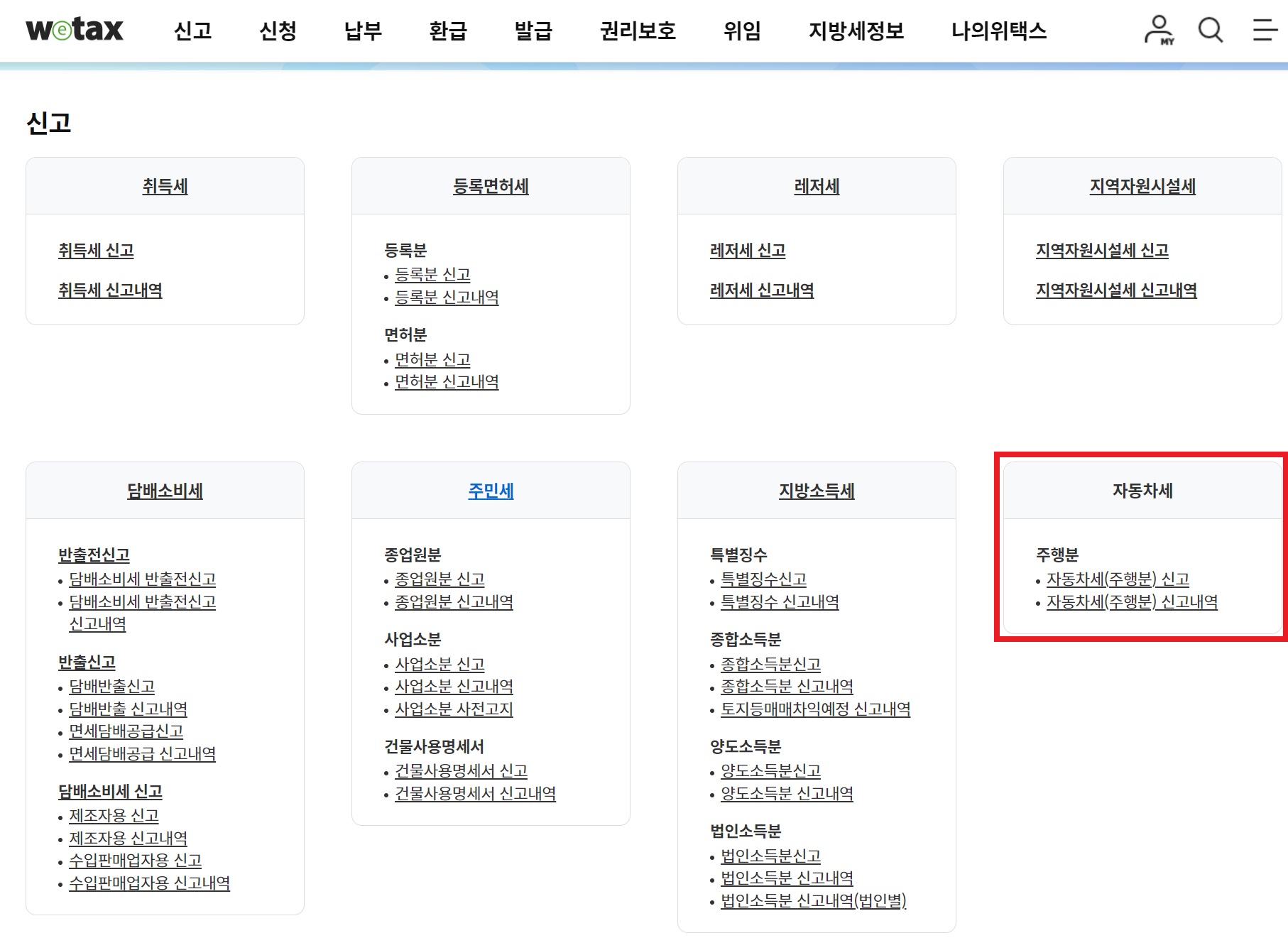1288x938 pixels.
Task: Open the 레저세 신고 link
Action: point(748,250)
